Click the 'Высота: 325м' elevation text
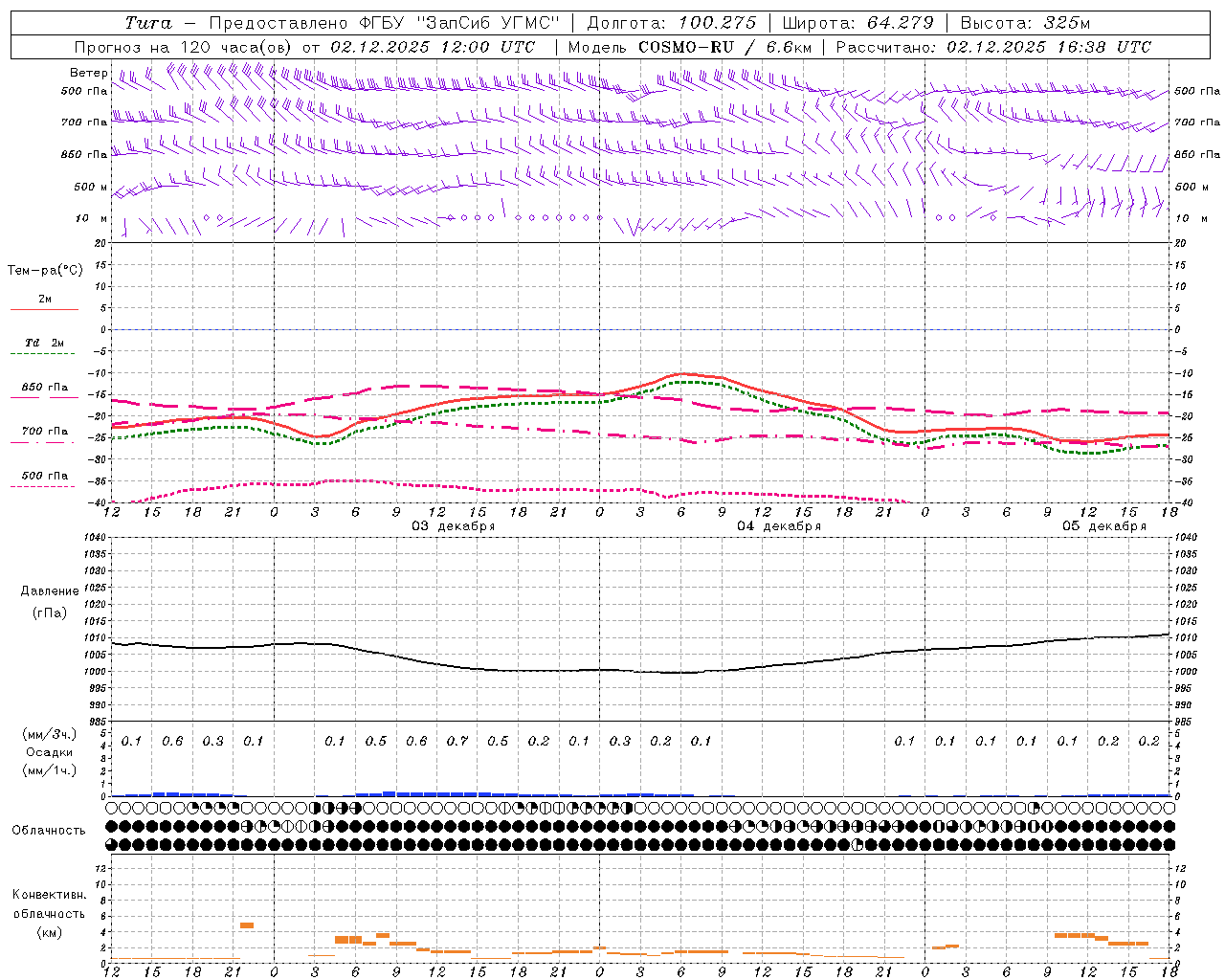The height and width of the screenshot is (980, 1225). pos(1025,23)
